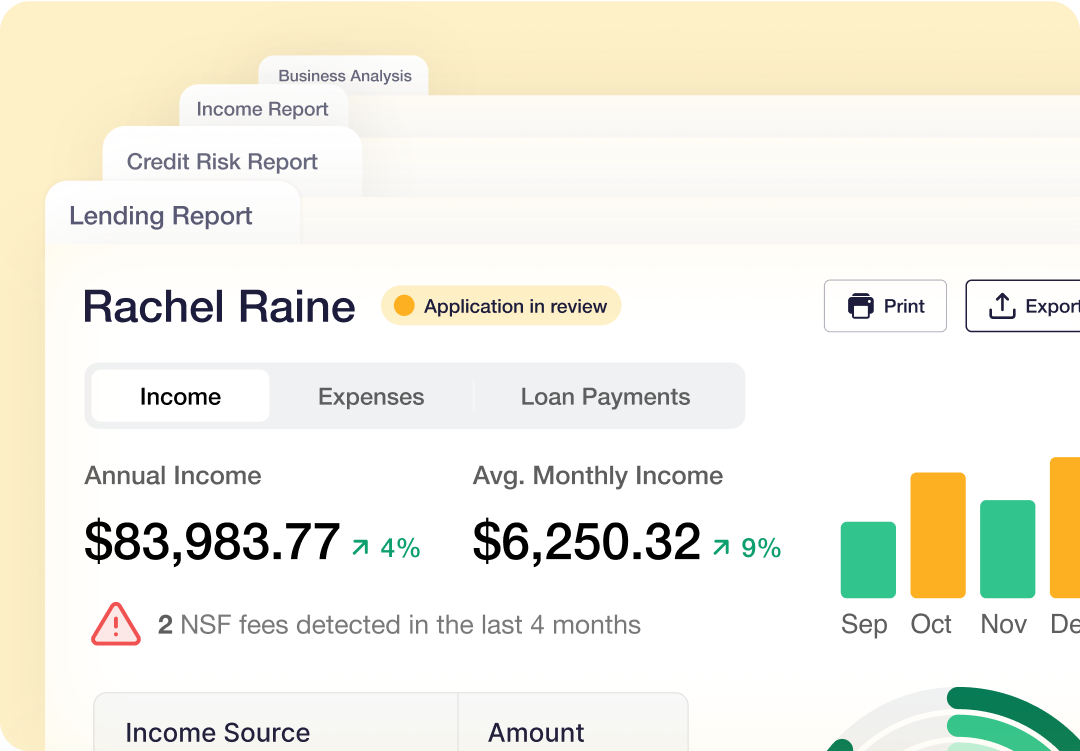Click the green Sep bar
This screenshot has height=751, width=1080.
pyautogui.click(x=868, y=559)
